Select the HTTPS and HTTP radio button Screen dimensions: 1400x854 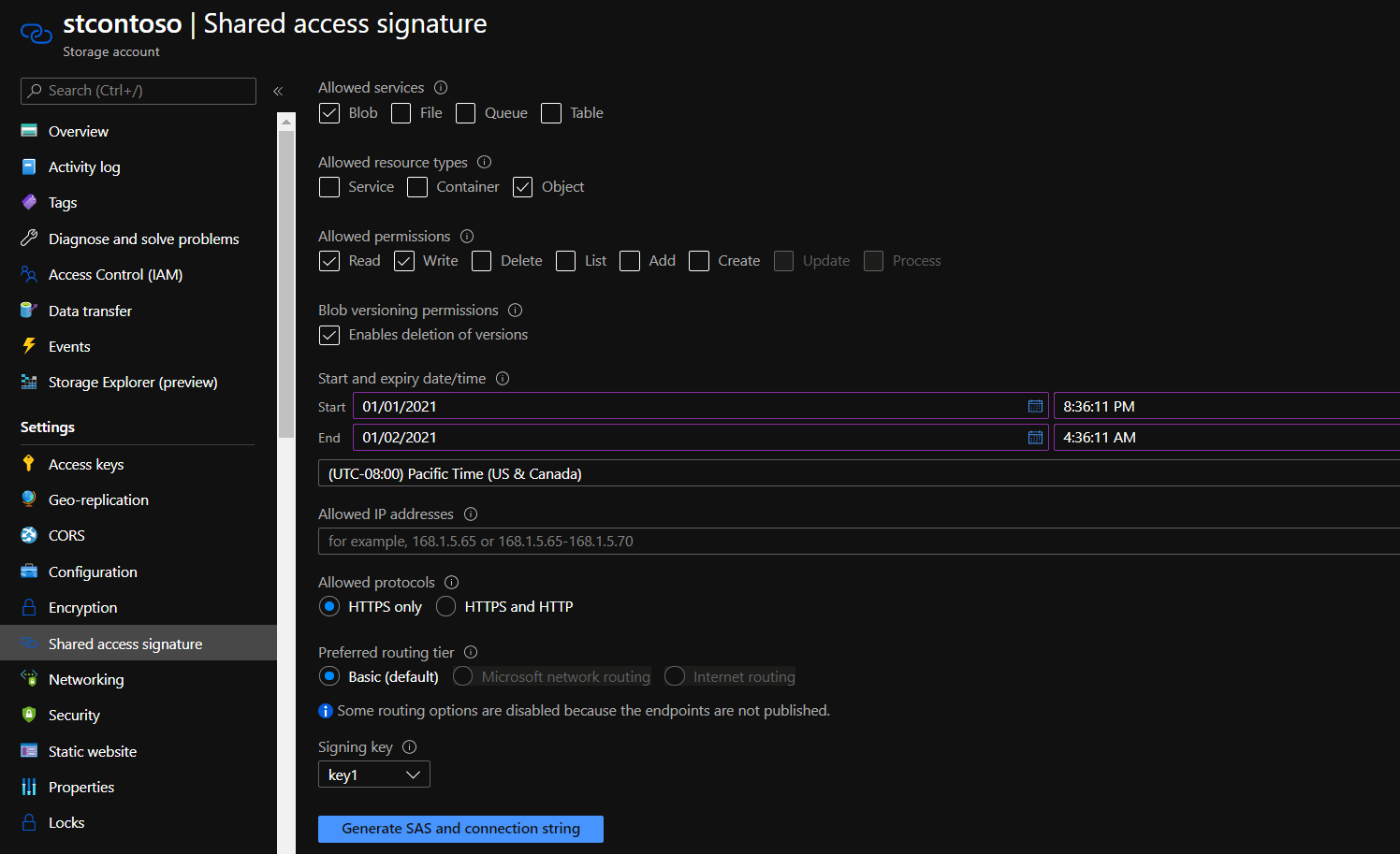[x=445, y=606]
